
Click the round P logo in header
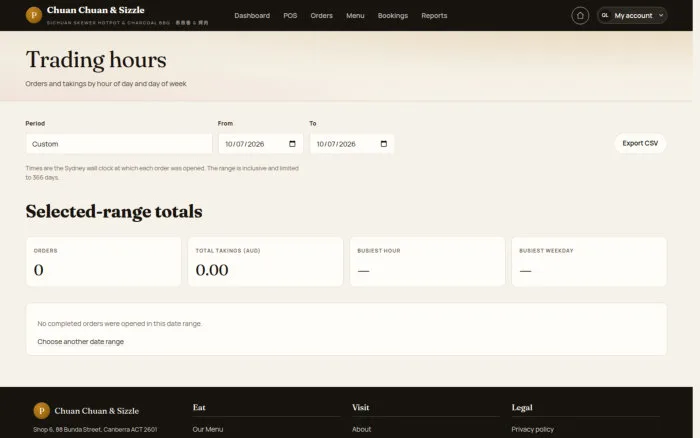[x=33, y=15]
